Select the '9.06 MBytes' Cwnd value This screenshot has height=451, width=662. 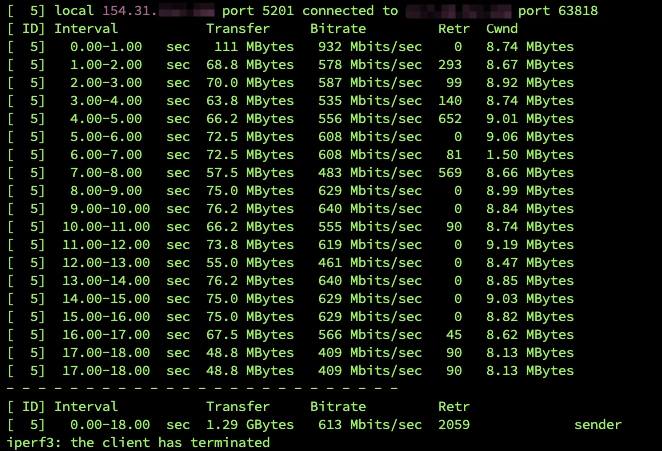tap(530, 137)
